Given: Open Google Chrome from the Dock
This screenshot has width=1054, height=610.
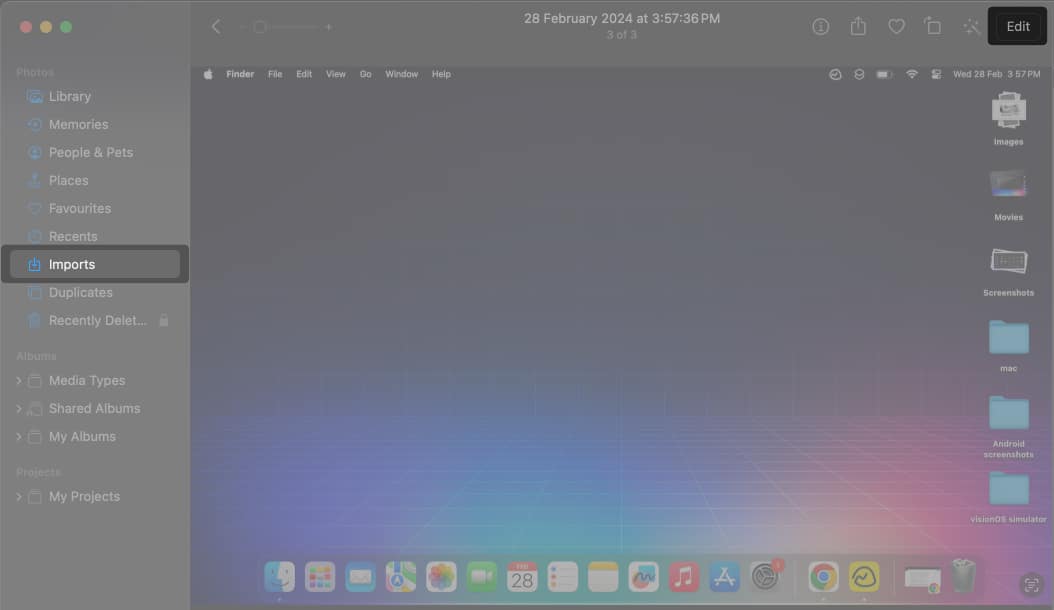Looking at the screenshot, I should [x=823, y=577].
